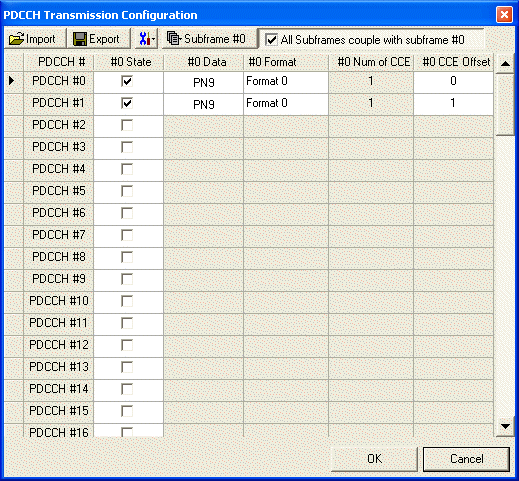Enable the PDCCH #9 state checkbox
Screen dimensions: 519x481
coord(127,279)
